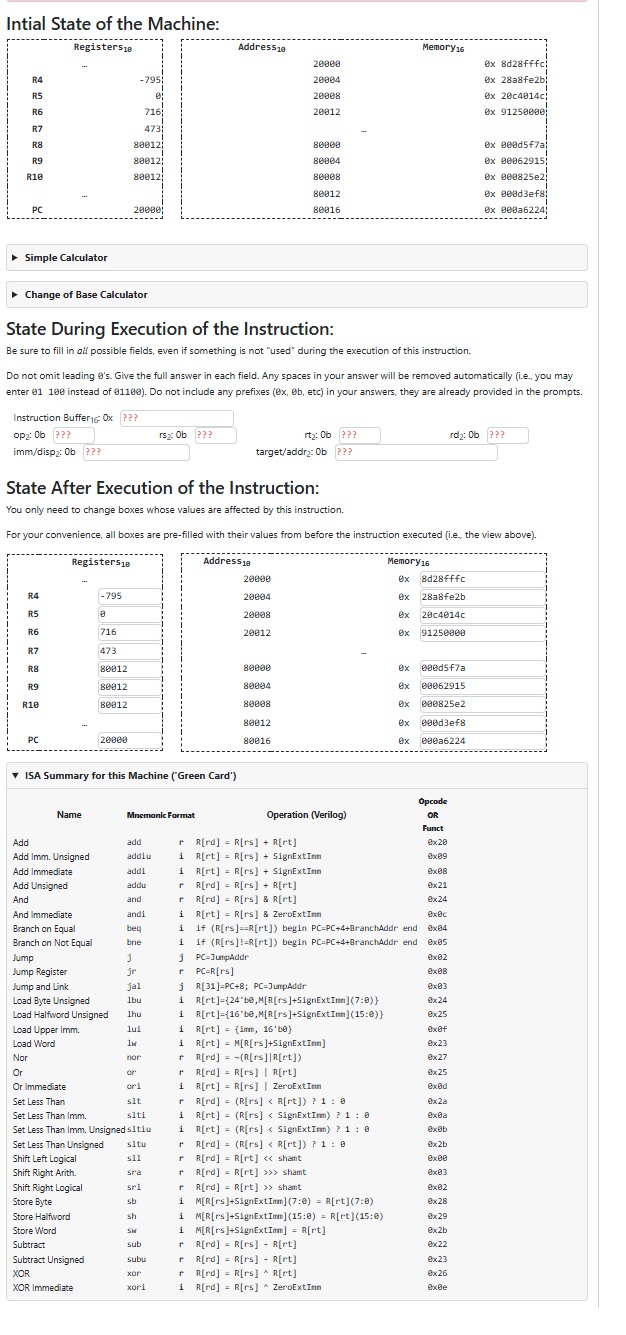626x1335 pixels.
Task: Edit memory field at address 80004 after execution
Action: coord(482,686)
